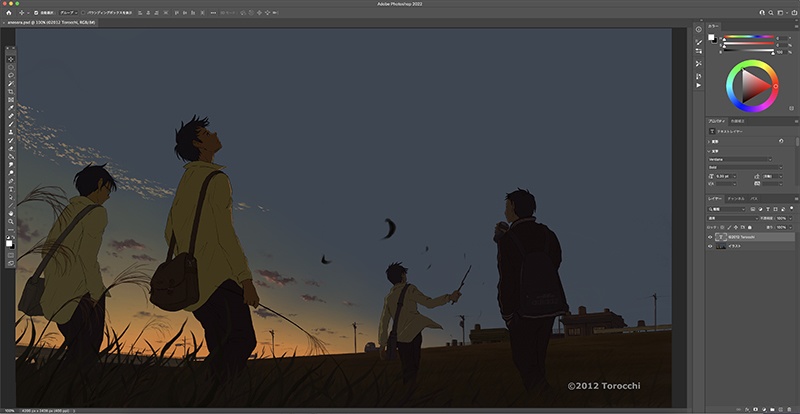Select the ©2012 Torocchi text layer
800x414 pixels.
751,237
